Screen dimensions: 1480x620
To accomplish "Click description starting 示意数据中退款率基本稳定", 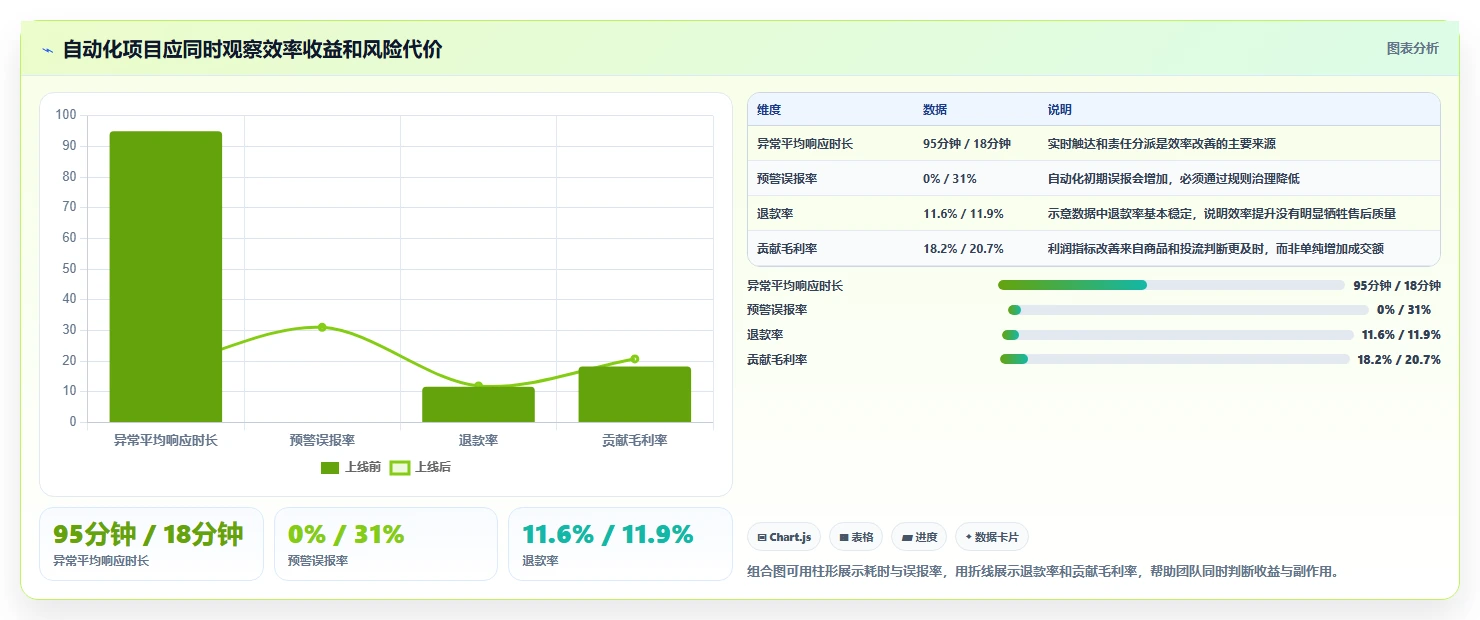I will coord(1222,214).
